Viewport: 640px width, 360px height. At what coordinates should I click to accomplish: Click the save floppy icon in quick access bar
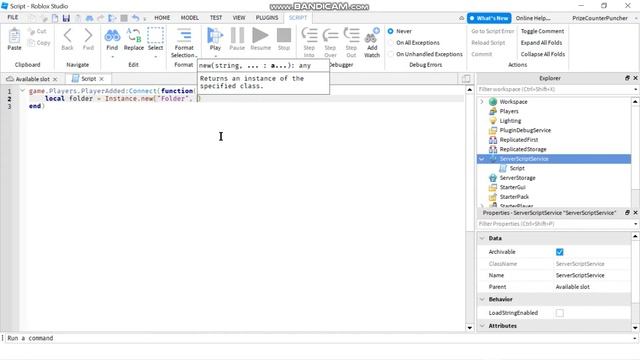click(x=66, y=18)
